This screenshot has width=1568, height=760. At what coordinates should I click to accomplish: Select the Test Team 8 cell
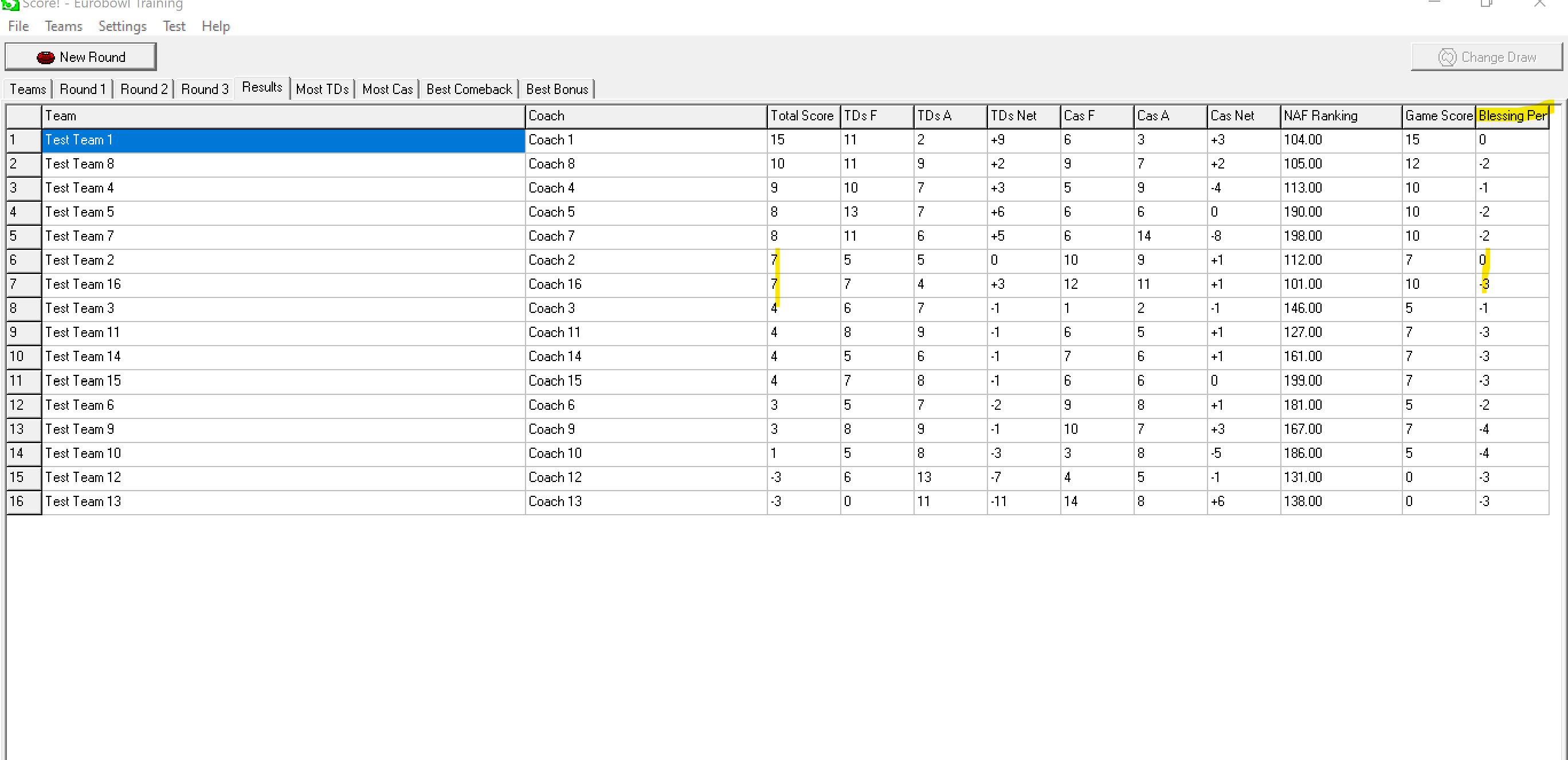click(283, 164)
